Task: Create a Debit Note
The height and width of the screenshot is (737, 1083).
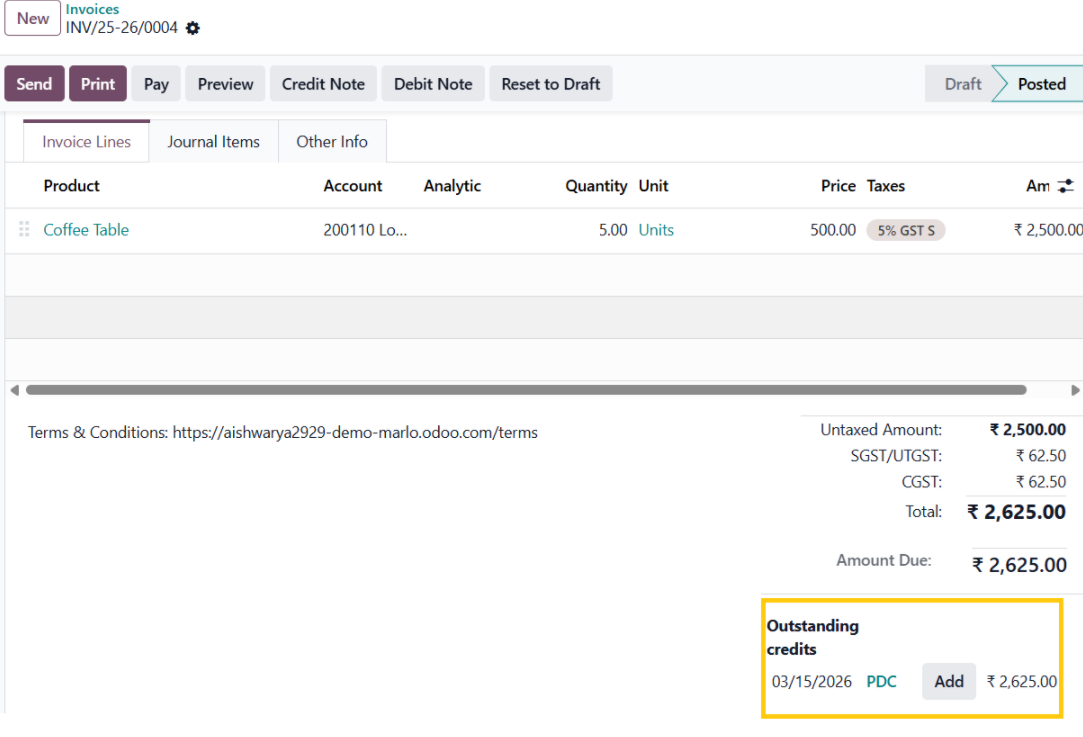Action: [x=433, y=84]
